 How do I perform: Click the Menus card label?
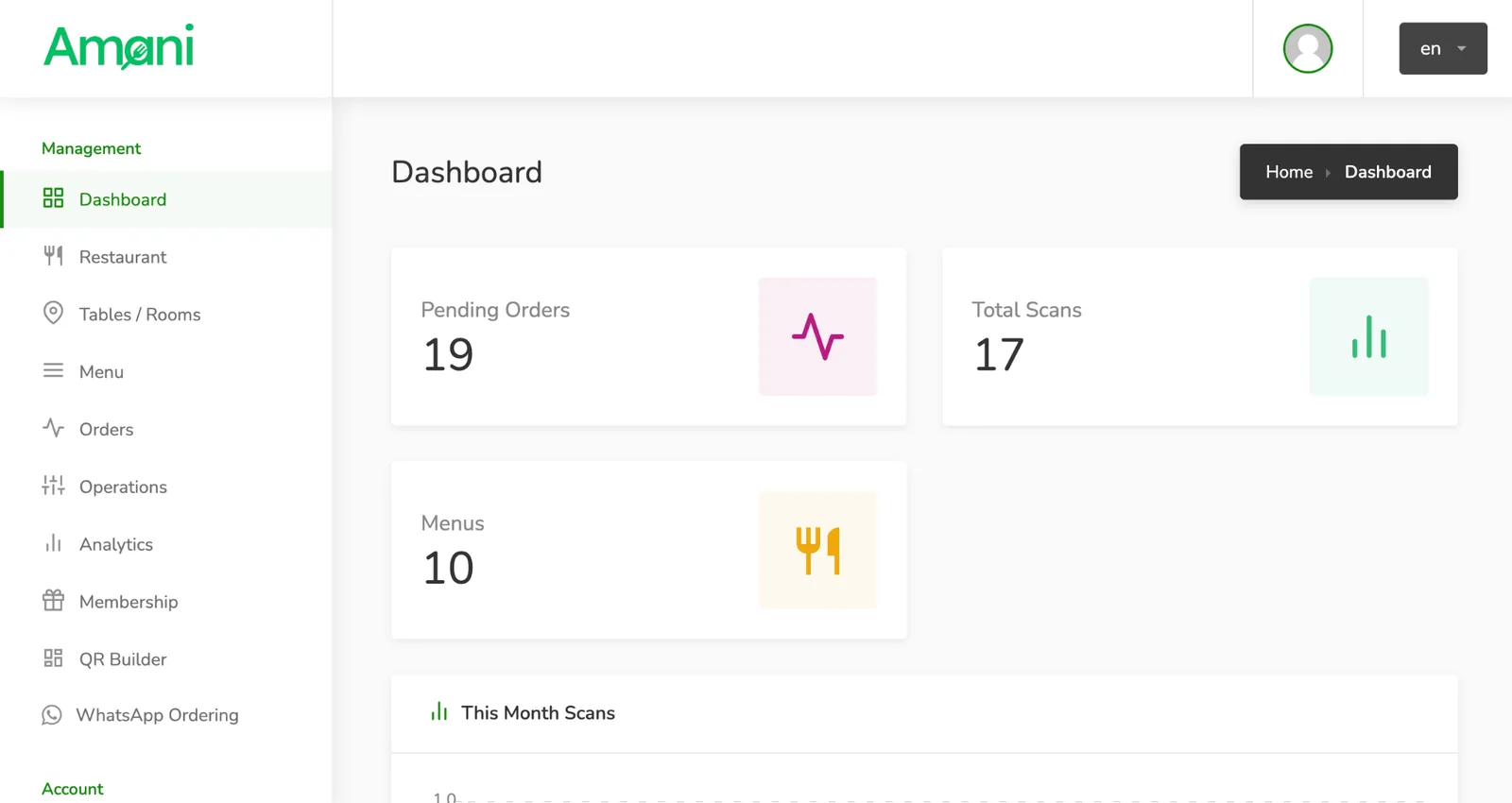tap(453, 523)
